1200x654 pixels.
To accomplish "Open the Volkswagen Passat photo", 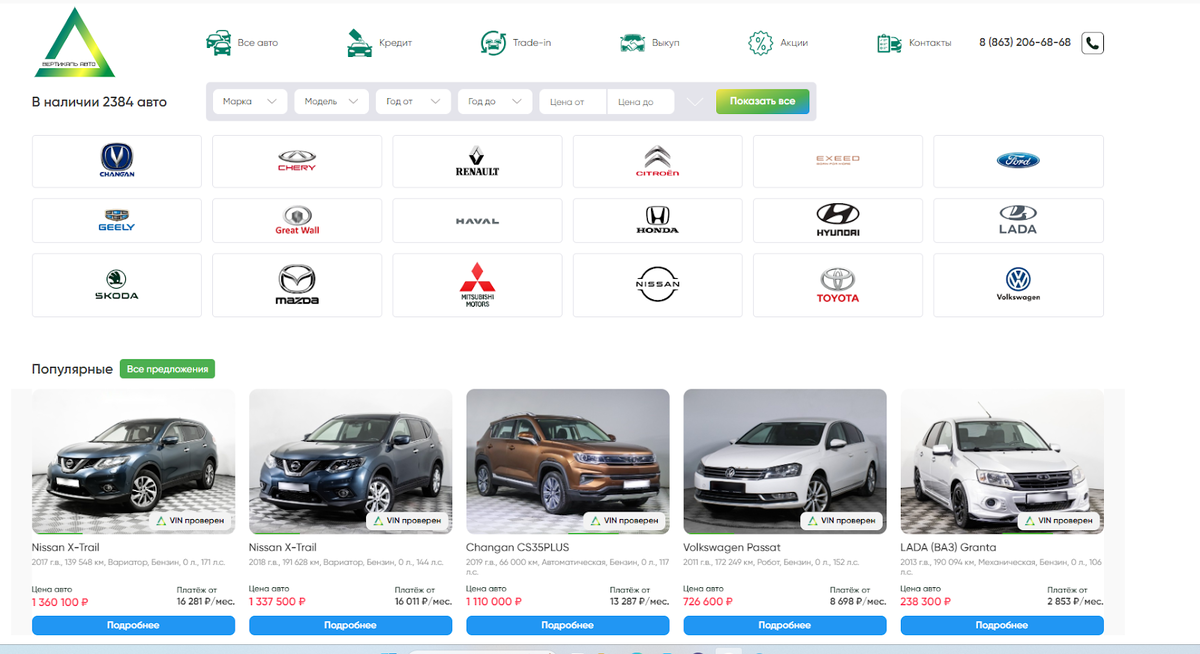I will click(785, 462).
